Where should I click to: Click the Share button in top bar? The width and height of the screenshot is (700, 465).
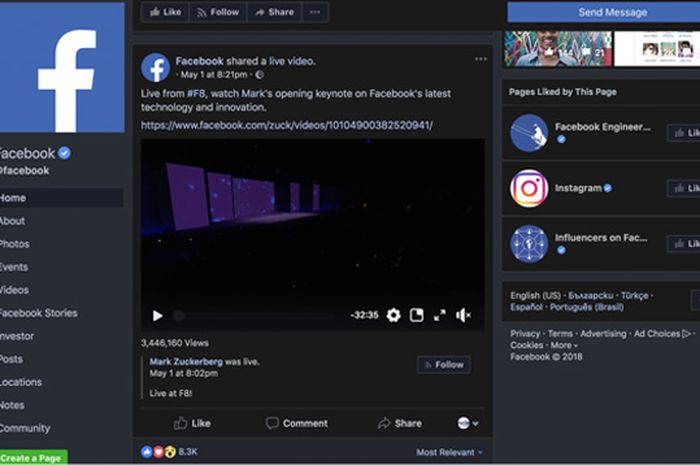click(274, 12)
